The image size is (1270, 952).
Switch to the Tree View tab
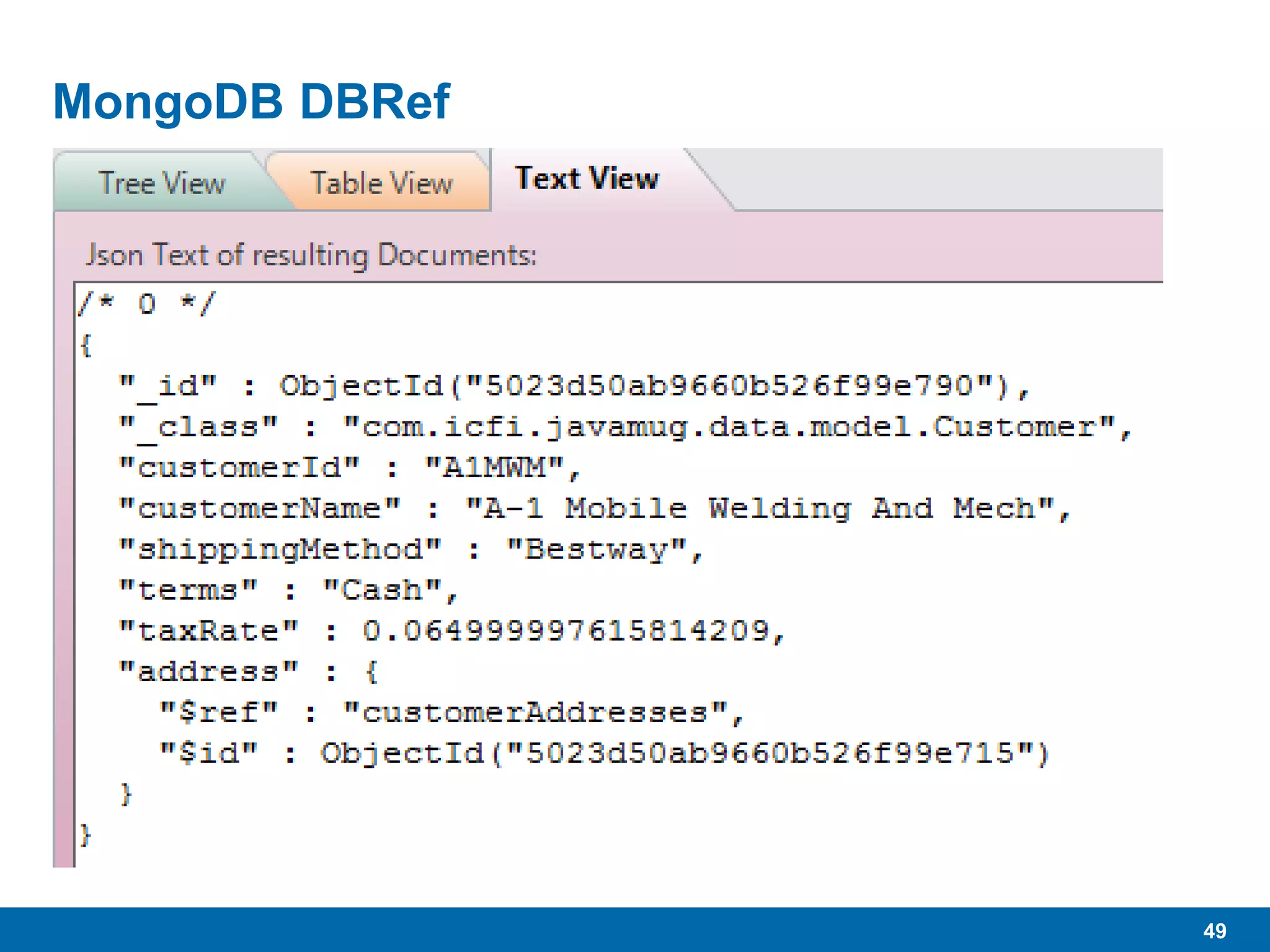pos(161,183)
